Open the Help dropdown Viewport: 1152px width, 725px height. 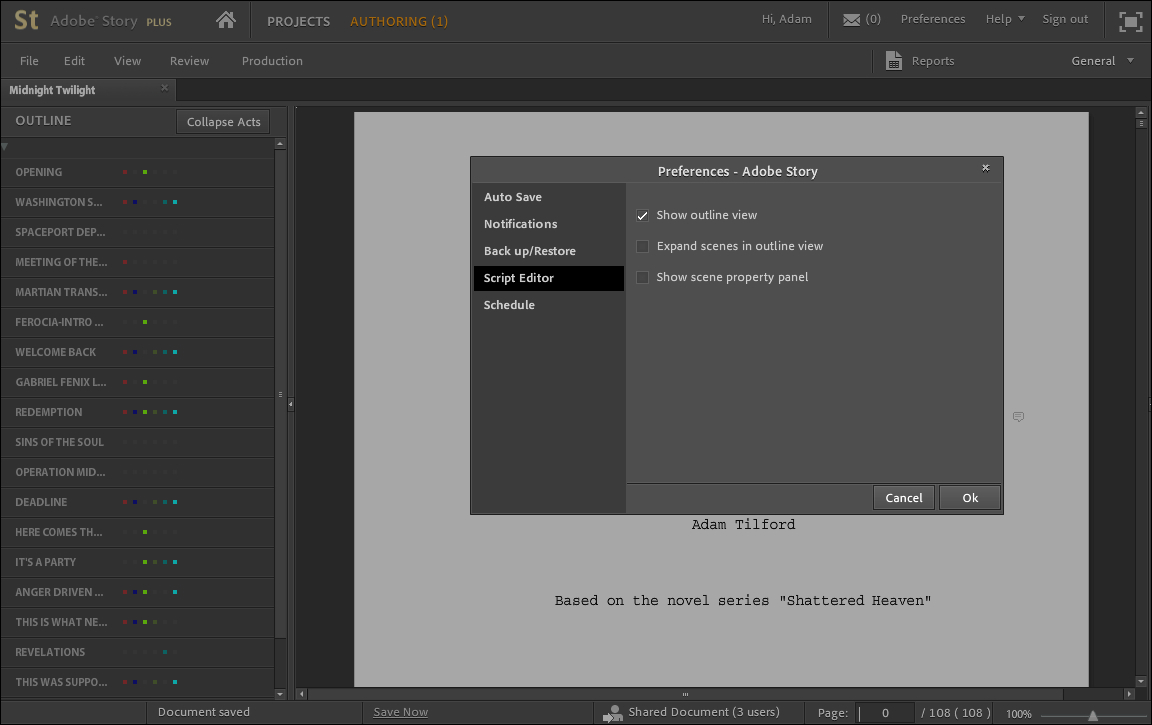pyautogui.click(x=1005, y=19)
